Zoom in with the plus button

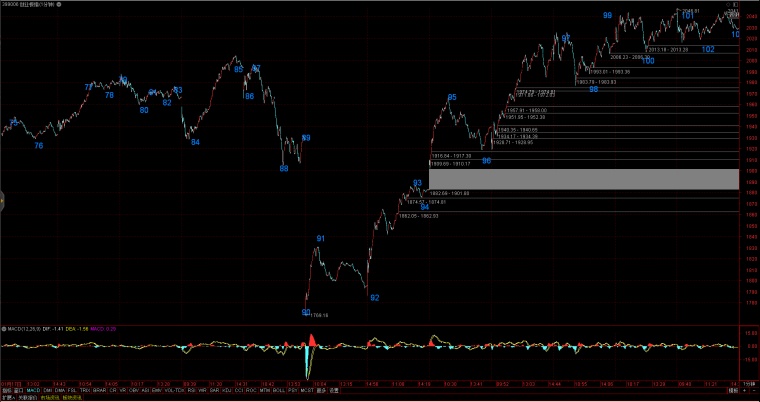coord(744,390)
